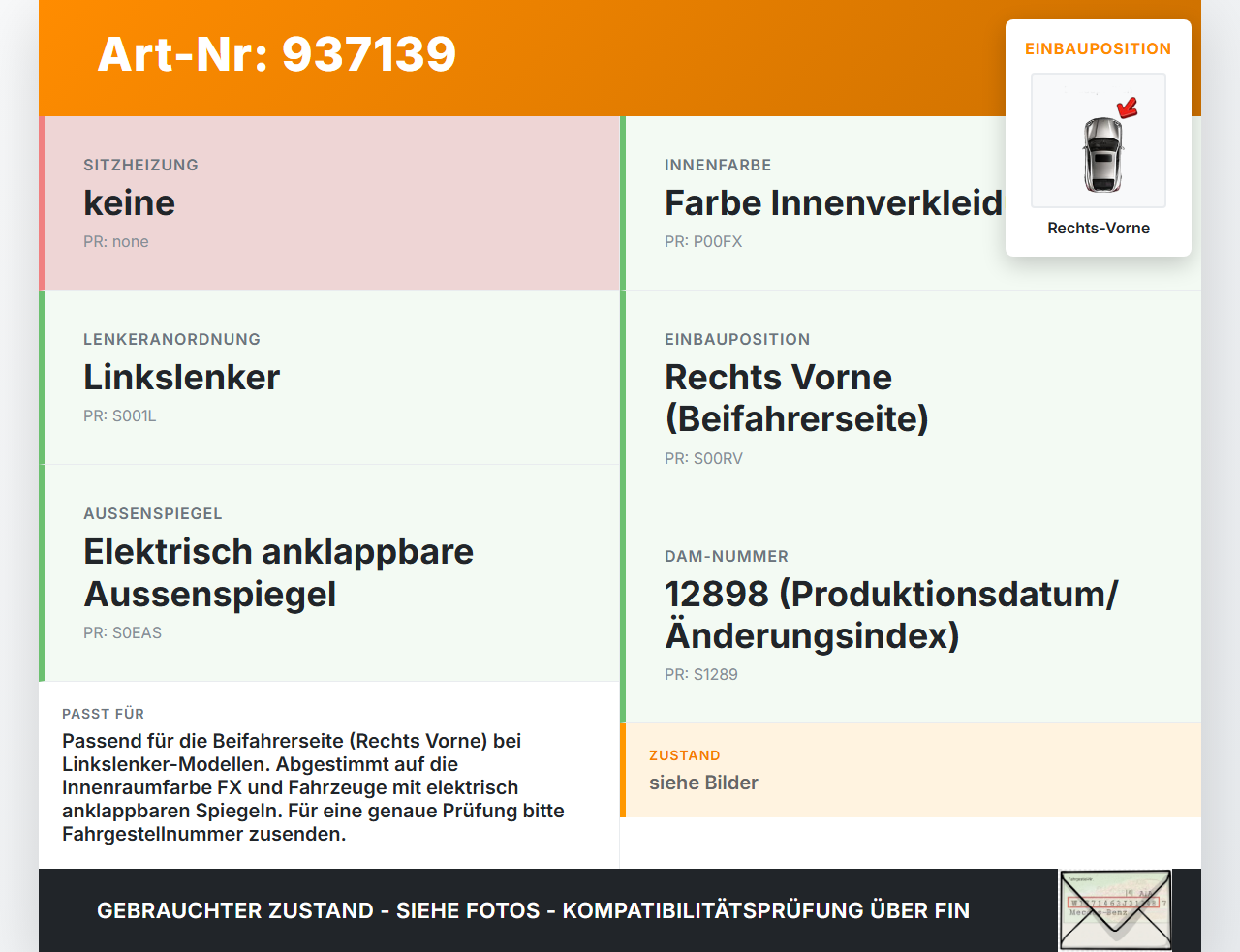Click the Zustand siehe Bilder box

coord(911,770)
